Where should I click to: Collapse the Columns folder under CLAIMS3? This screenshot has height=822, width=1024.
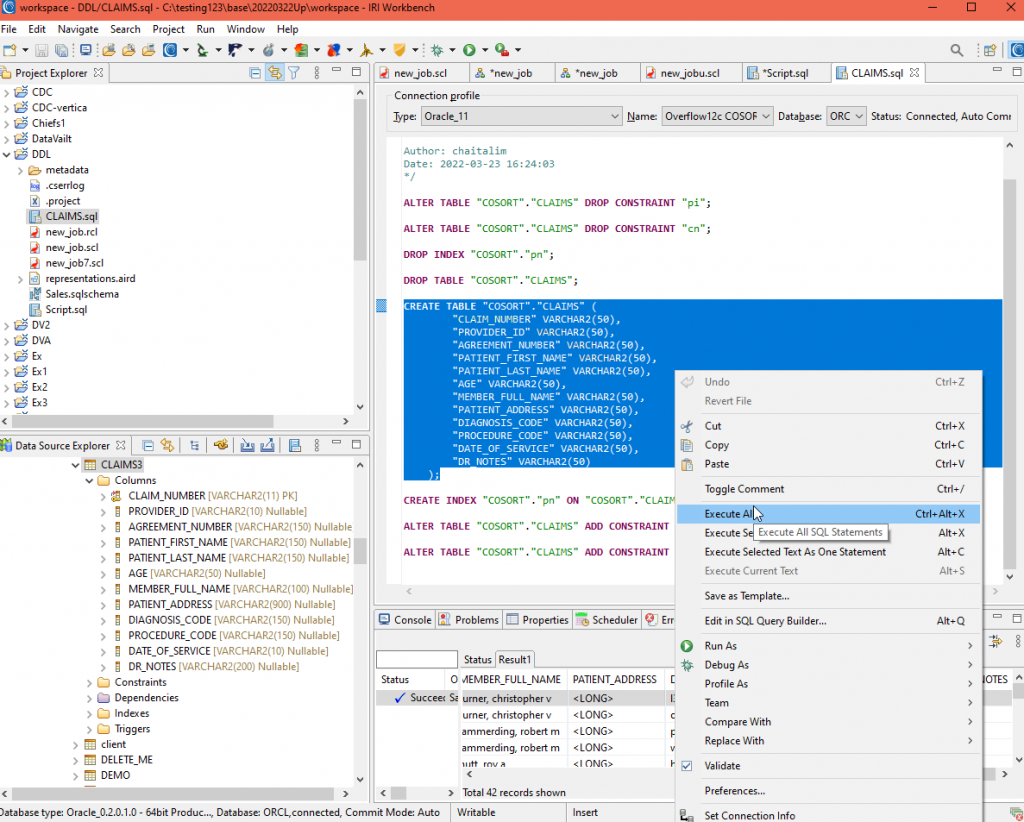(x=87, y=480)
